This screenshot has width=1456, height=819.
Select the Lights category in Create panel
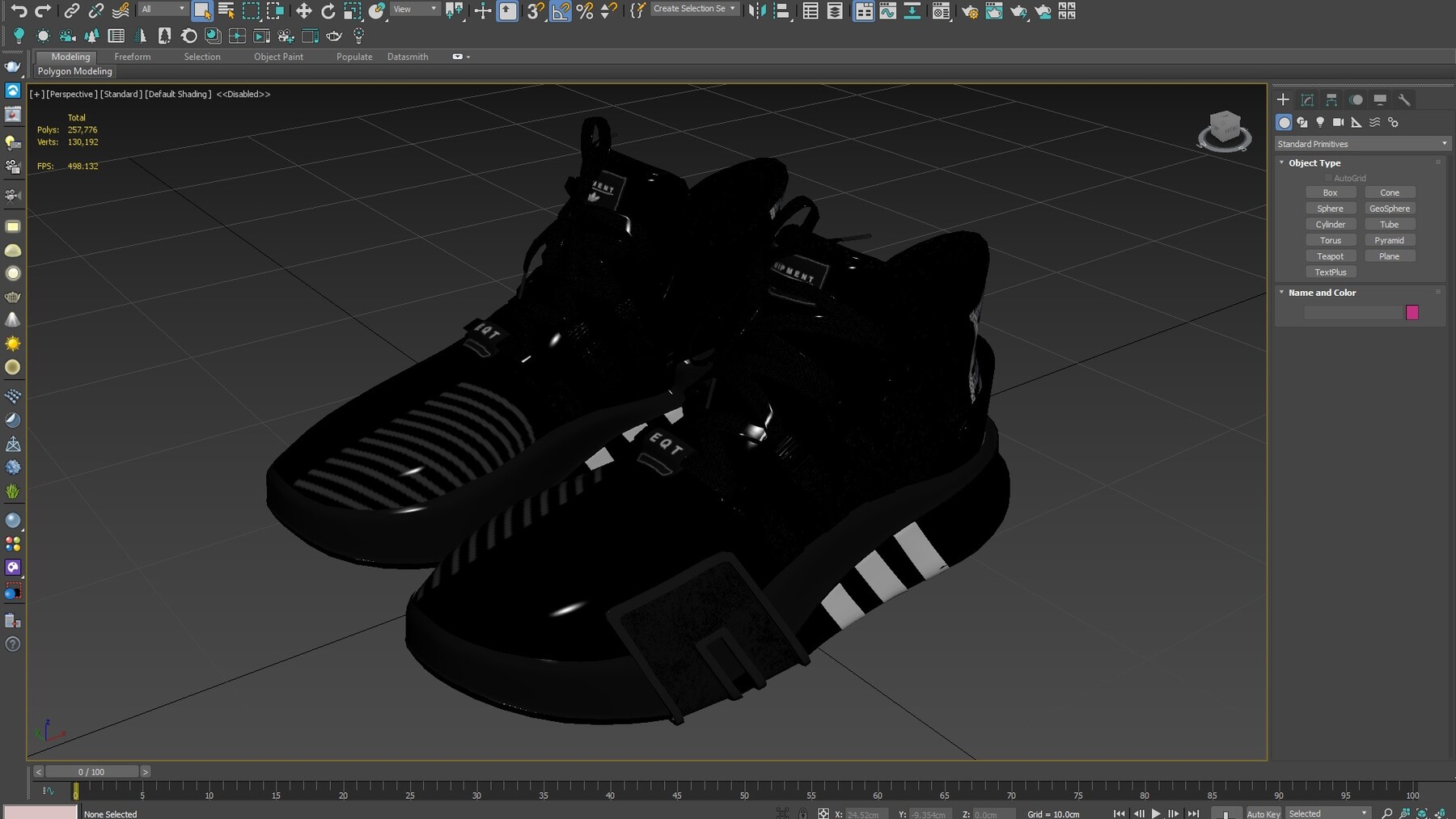[1322, 122]
